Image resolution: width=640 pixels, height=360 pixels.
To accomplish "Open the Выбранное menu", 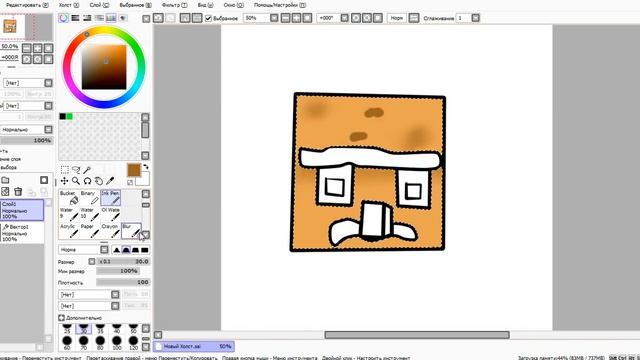I will click(x=135, y=5).
